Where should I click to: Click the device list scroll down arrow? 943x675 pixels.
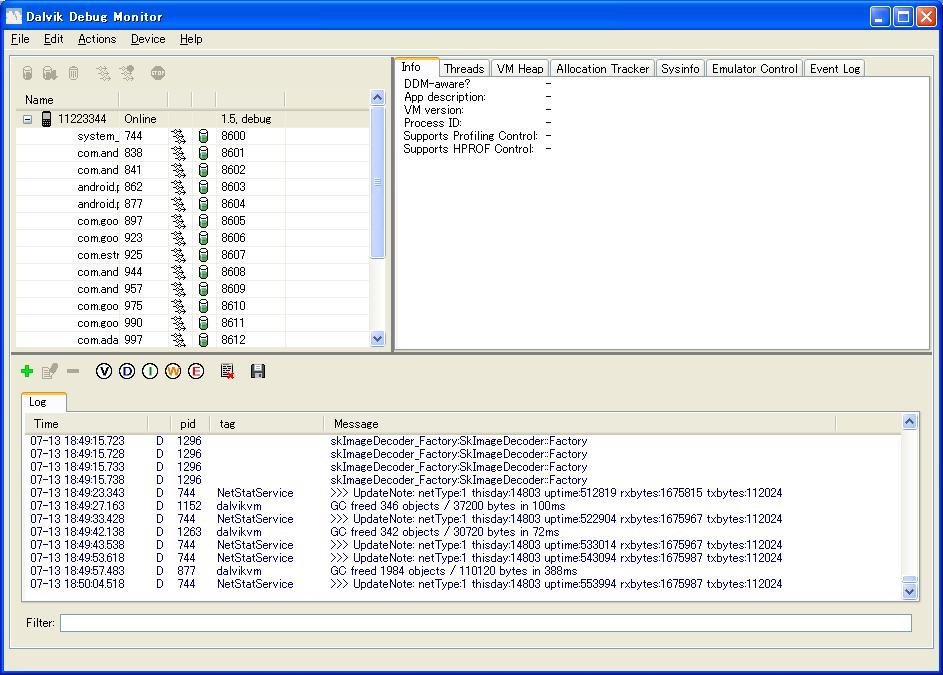(378, 339)
